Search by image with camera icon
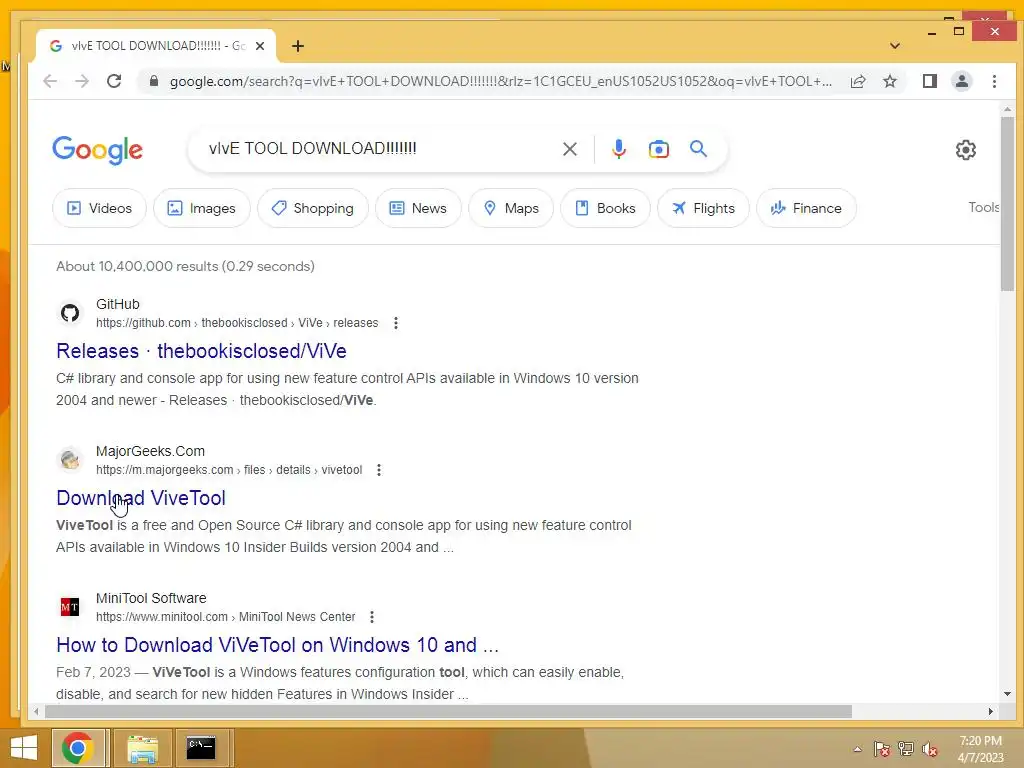 pos(658,149)
